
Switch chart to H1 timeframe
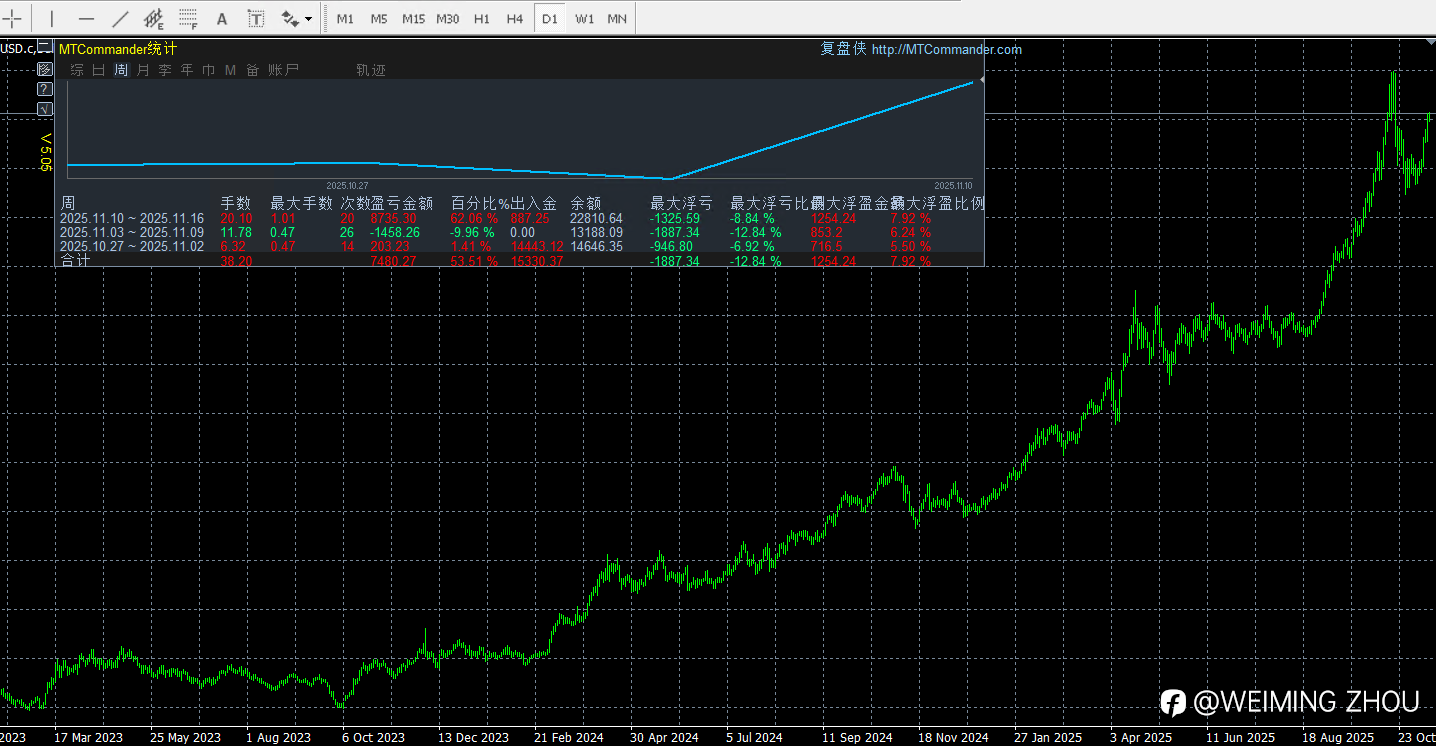coord(482,18)
